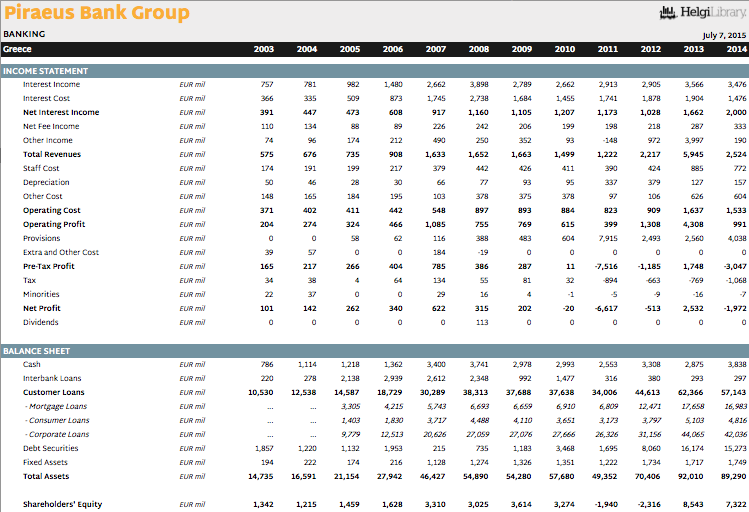749x512 pixels.
Task: Click Interest Income 2008 value 3,898
Action: tap(479, 85)
